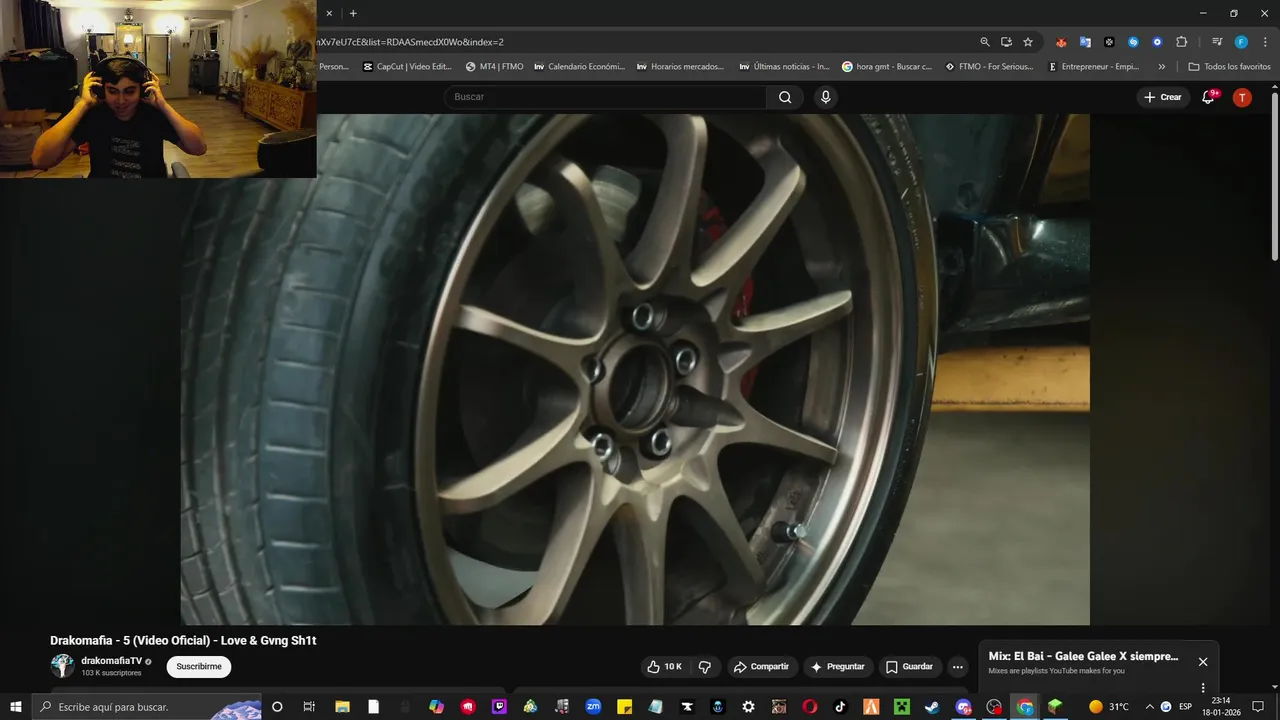This screenshot has width=1280, height=720.
Task: Open Últimas noticias bookmark
Action: point(784,67)
